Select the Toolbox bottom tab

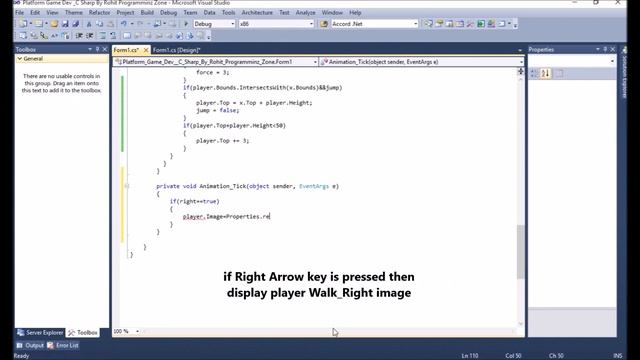[x=83, y=333]
